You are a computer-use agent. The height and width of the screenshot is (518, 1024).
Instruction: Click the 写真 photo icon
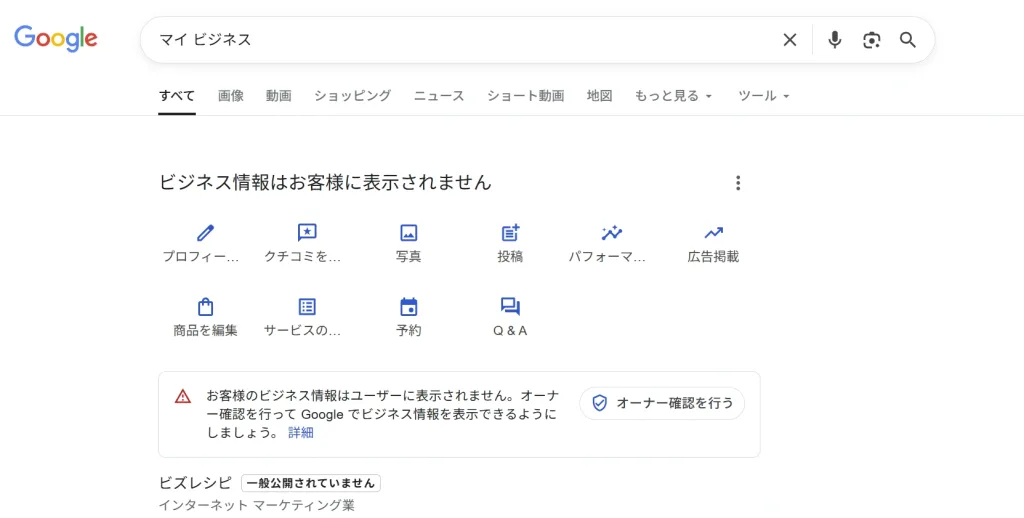[408, 233]
